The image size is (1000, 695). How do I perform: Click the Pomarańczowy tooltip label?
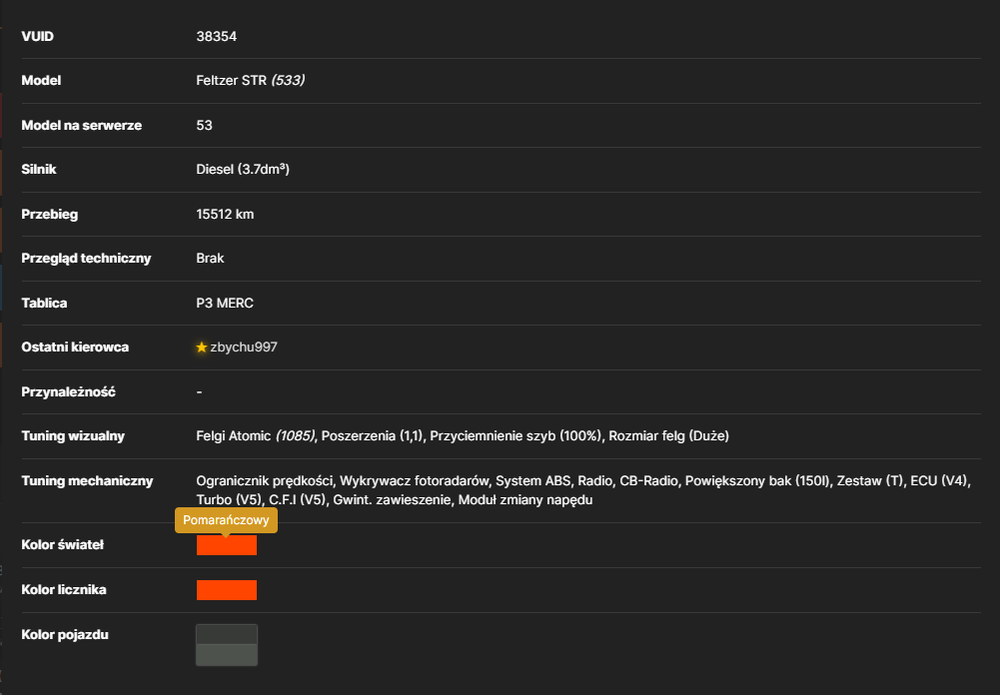click(226, 520)
